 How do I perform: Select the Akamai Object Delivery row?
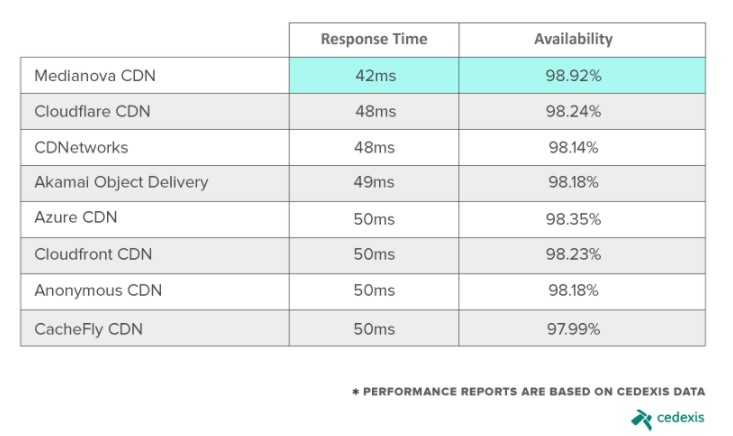[363, 183]
